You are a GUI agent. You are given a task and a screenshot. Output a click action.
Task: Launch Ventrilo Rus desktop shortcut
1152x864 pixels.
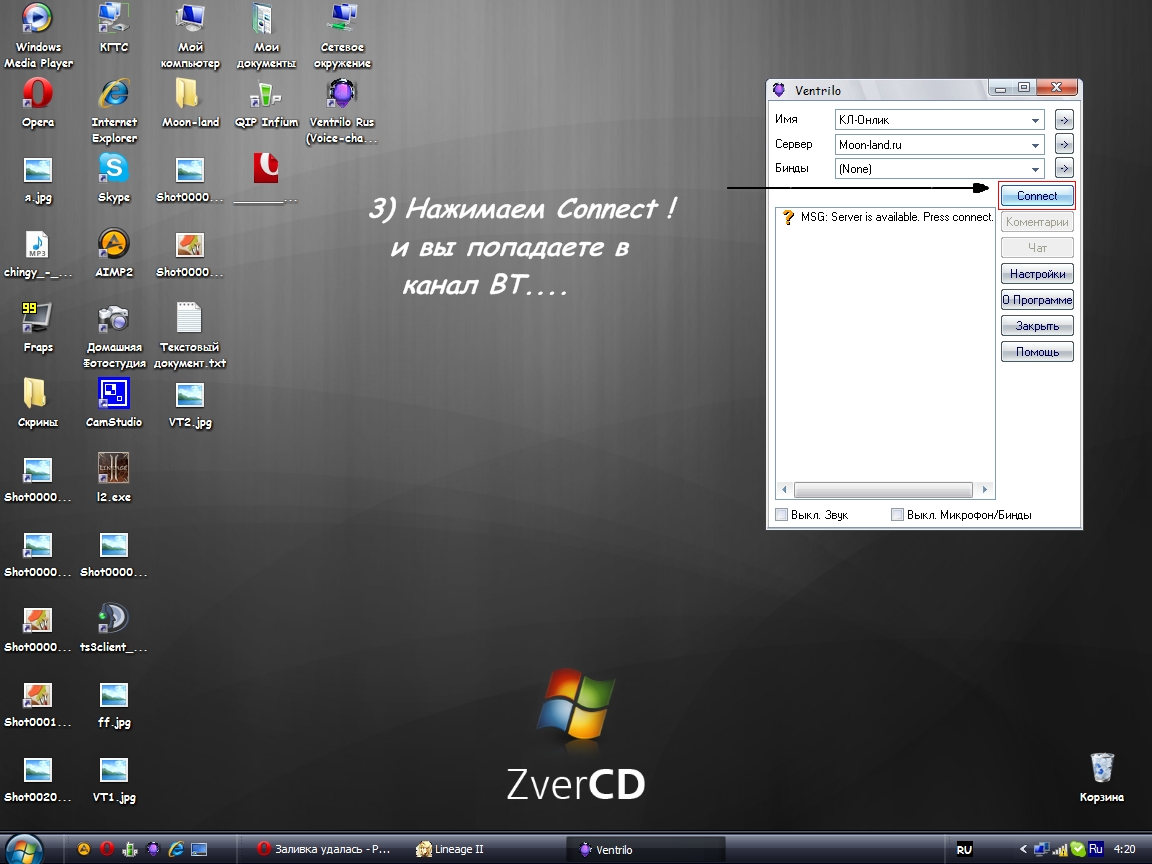click(342, 111)
